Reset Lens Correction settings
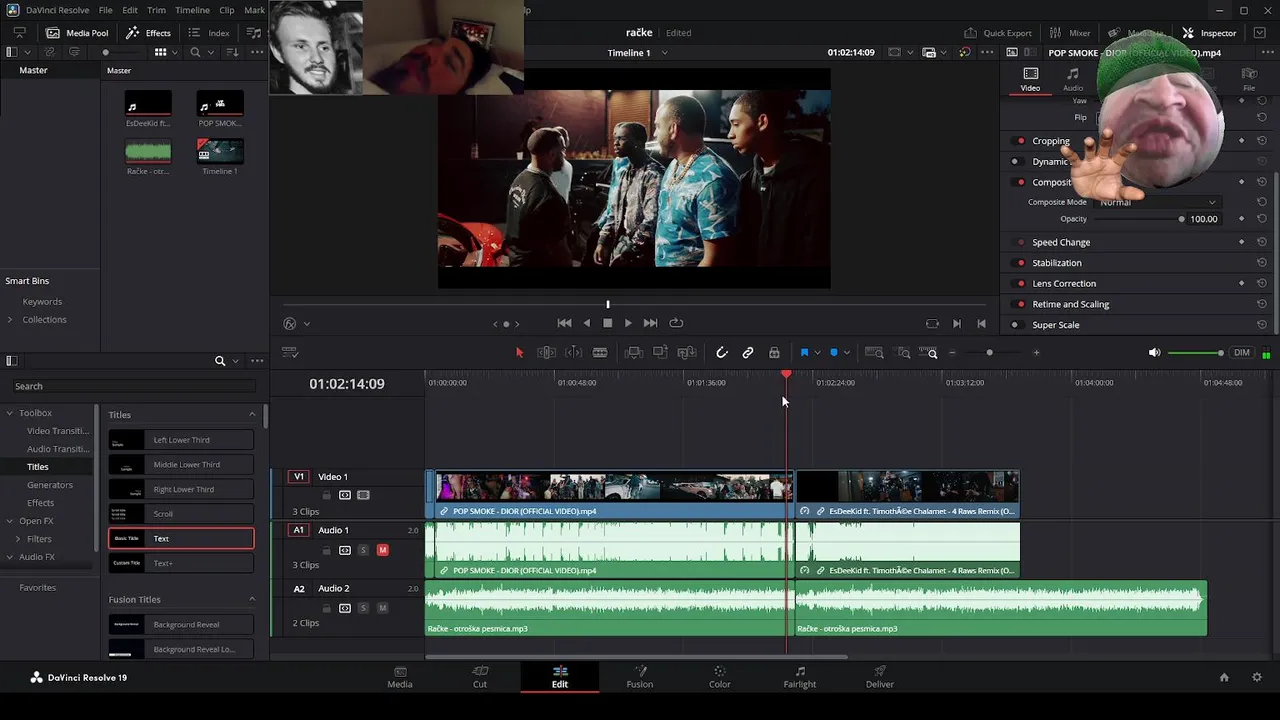This screenshot has height=720, width=1280. [1262, 284]
